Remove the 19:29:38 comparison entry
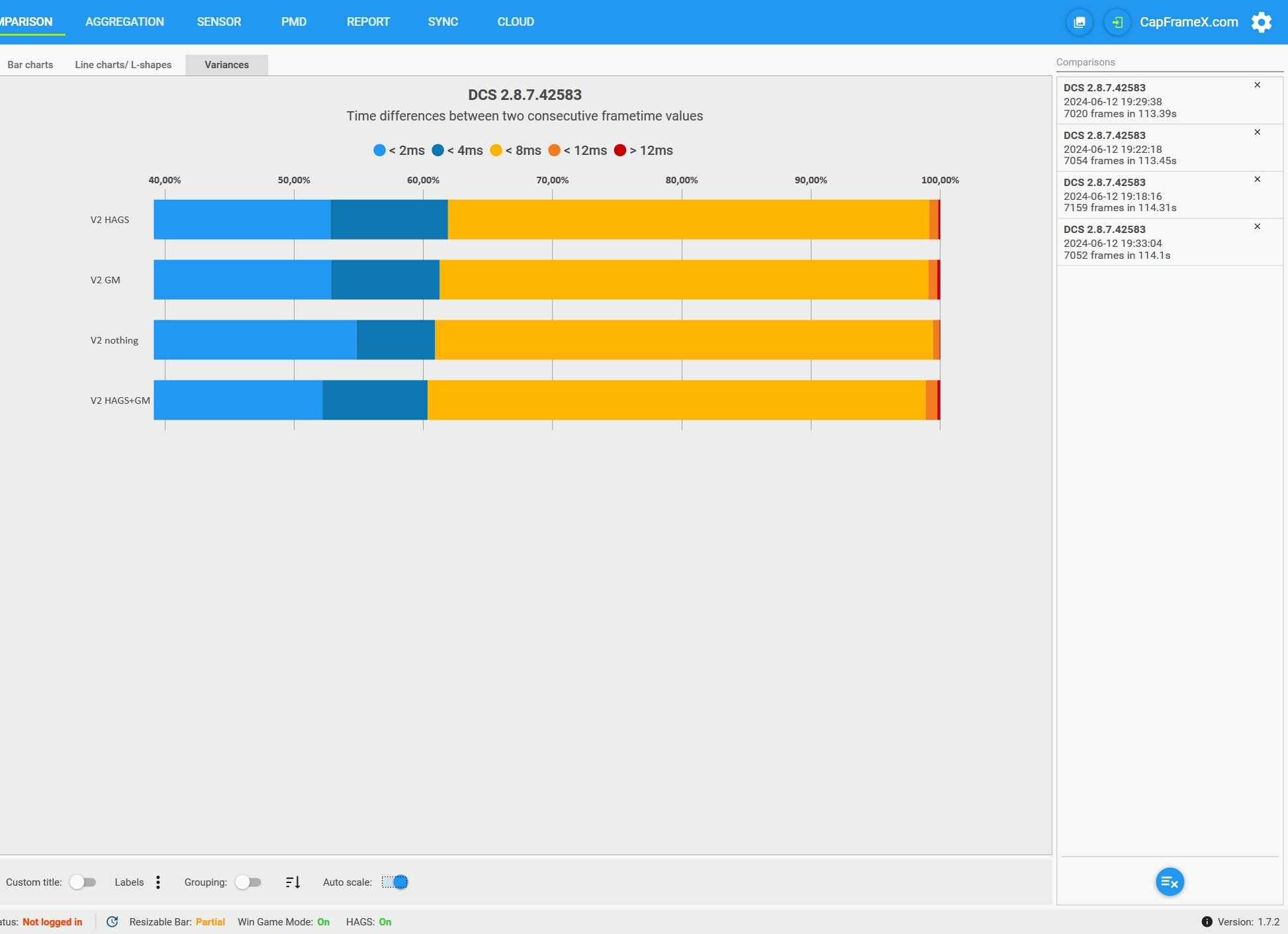The width and height of the screenshot is (1288, 934). (1257, 85)
